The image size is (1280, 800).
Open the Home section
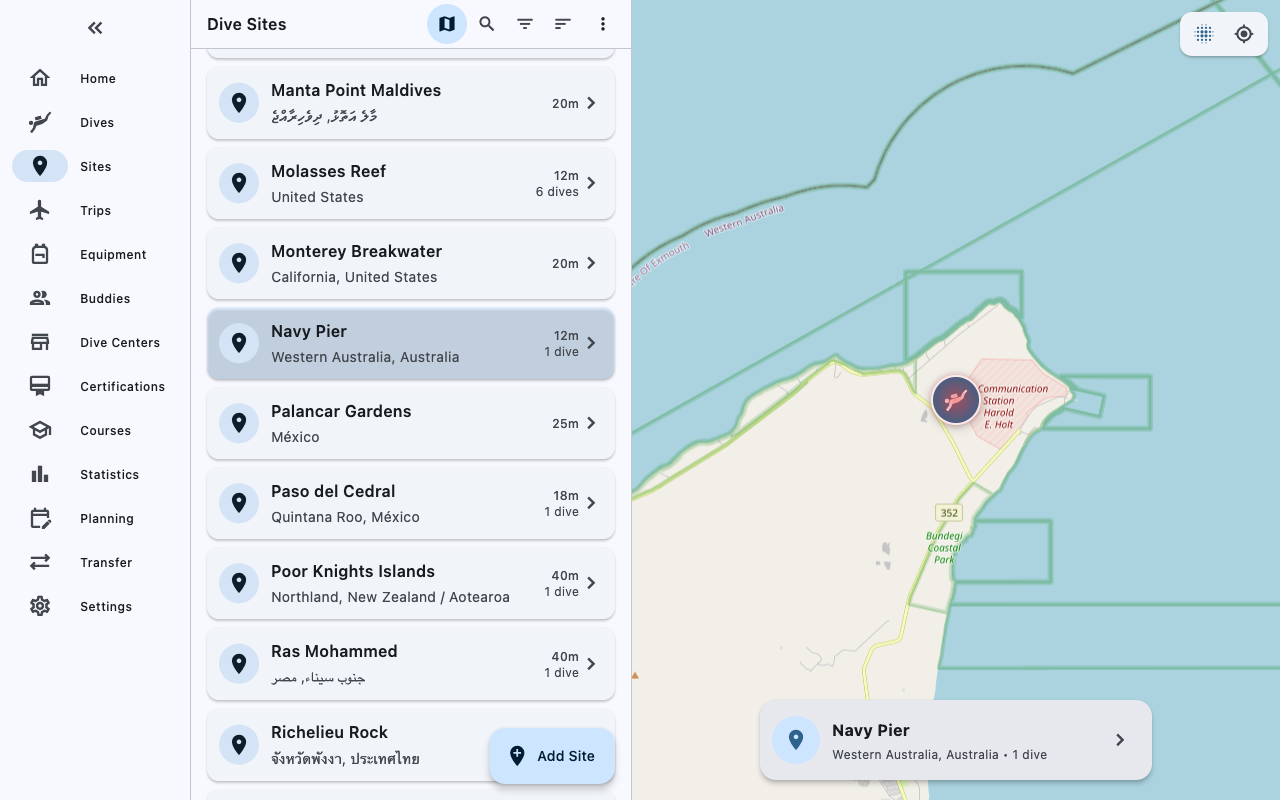click(95, 78)
